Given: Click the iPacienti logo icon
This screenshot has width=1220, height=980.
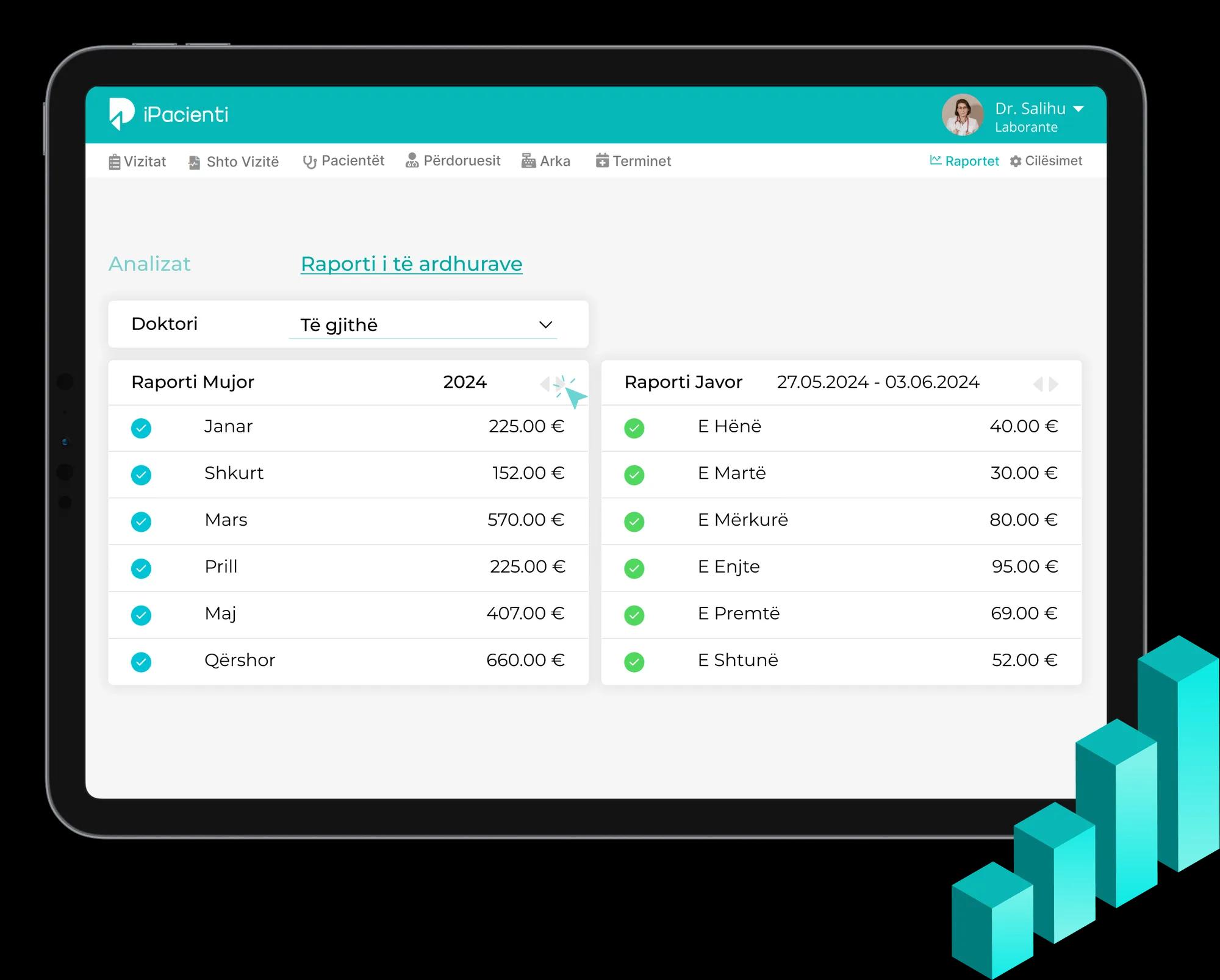Looking at the screenshot, I should (121, 114).
